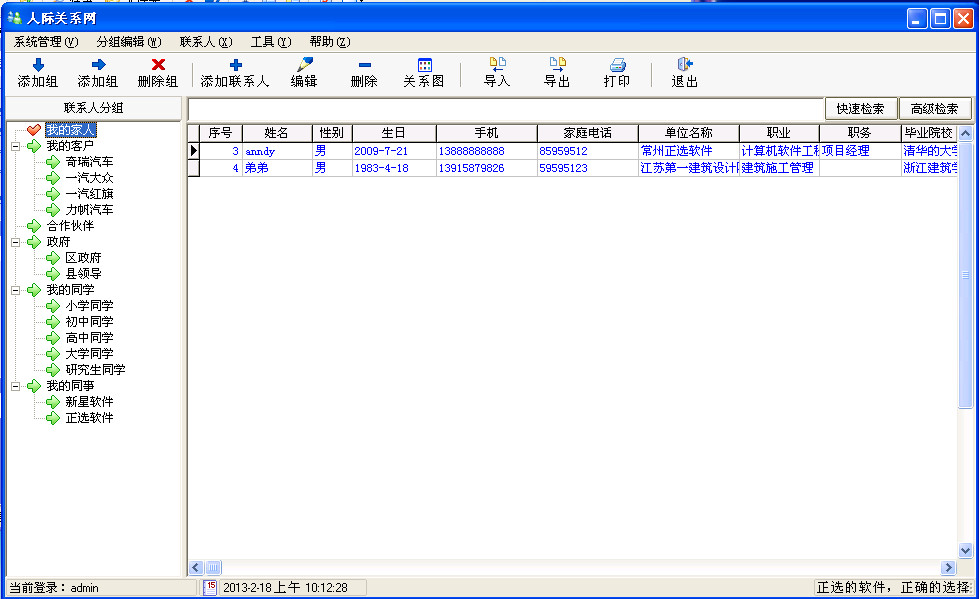Open the 关系图 relationship chart
Image resolution: width=979 pixels, height=599 pixels.
click(424, 65)
